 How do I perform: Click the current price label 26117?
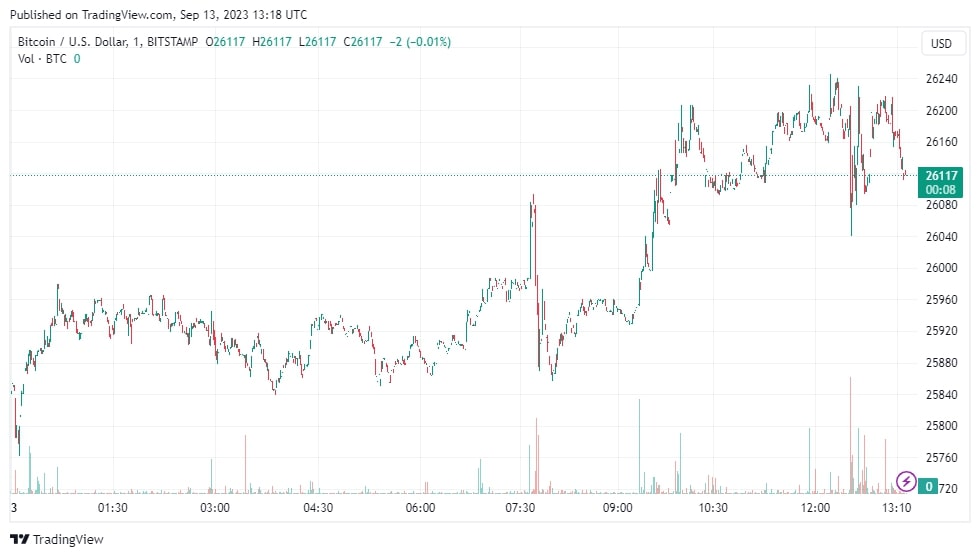(941, 175)
